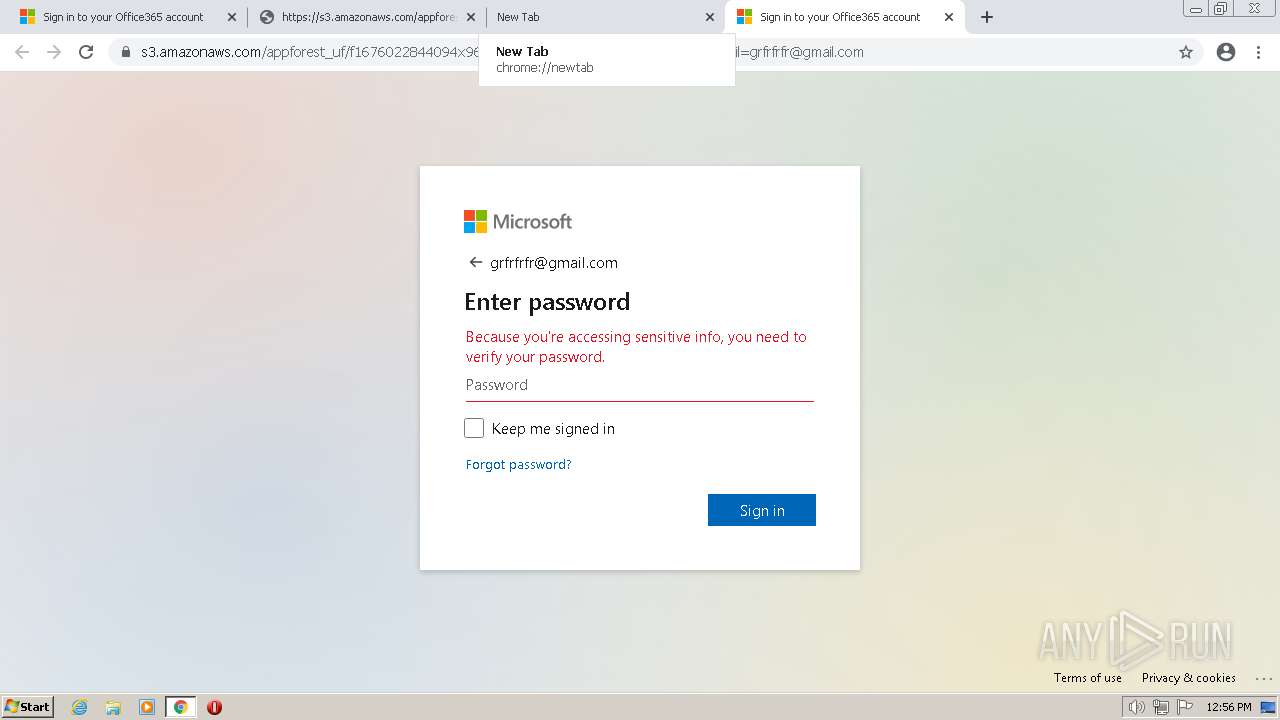The height and width of the screenshot is (720, 1280).
Task: Check Keep me signed in box
Action: (474, 428)
